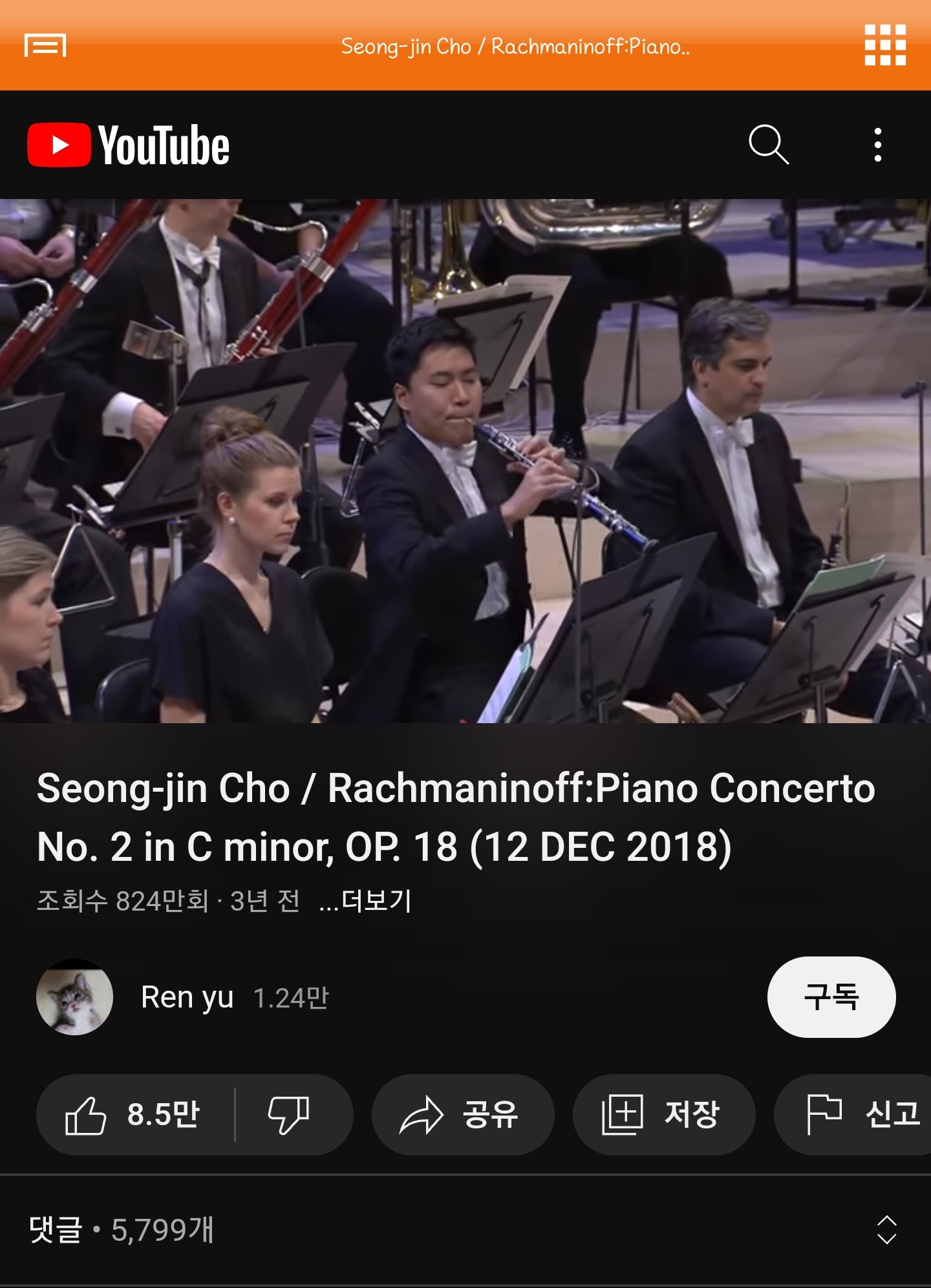This screenshot has width=931, height=1288.
Task: Tap the page title in the orange bar
Action: point(515,46)
